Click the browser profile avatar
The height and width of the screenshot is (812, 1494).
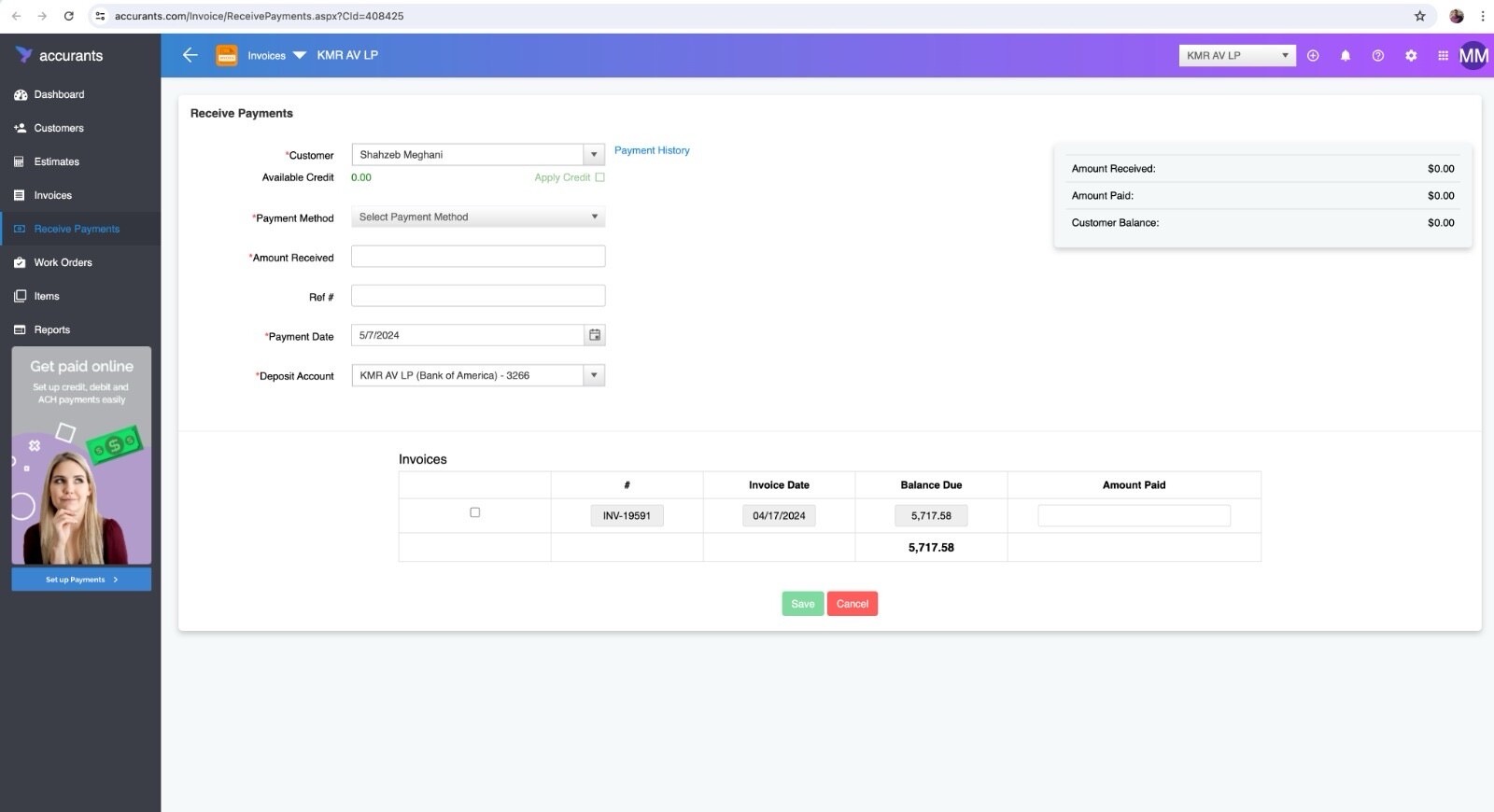(1457, 16)
